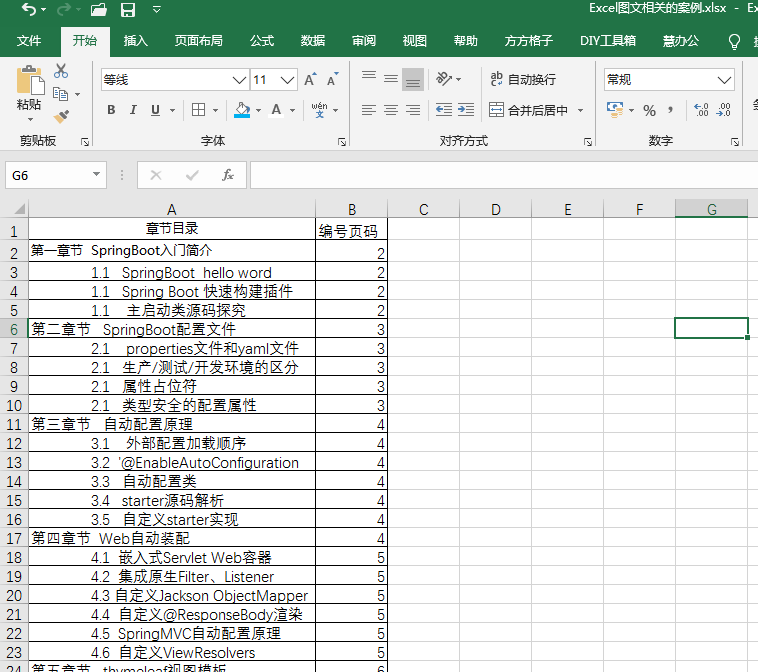Switch to the 数据 tab
This screenshot has height=672, width=758.
pos(313,41)
